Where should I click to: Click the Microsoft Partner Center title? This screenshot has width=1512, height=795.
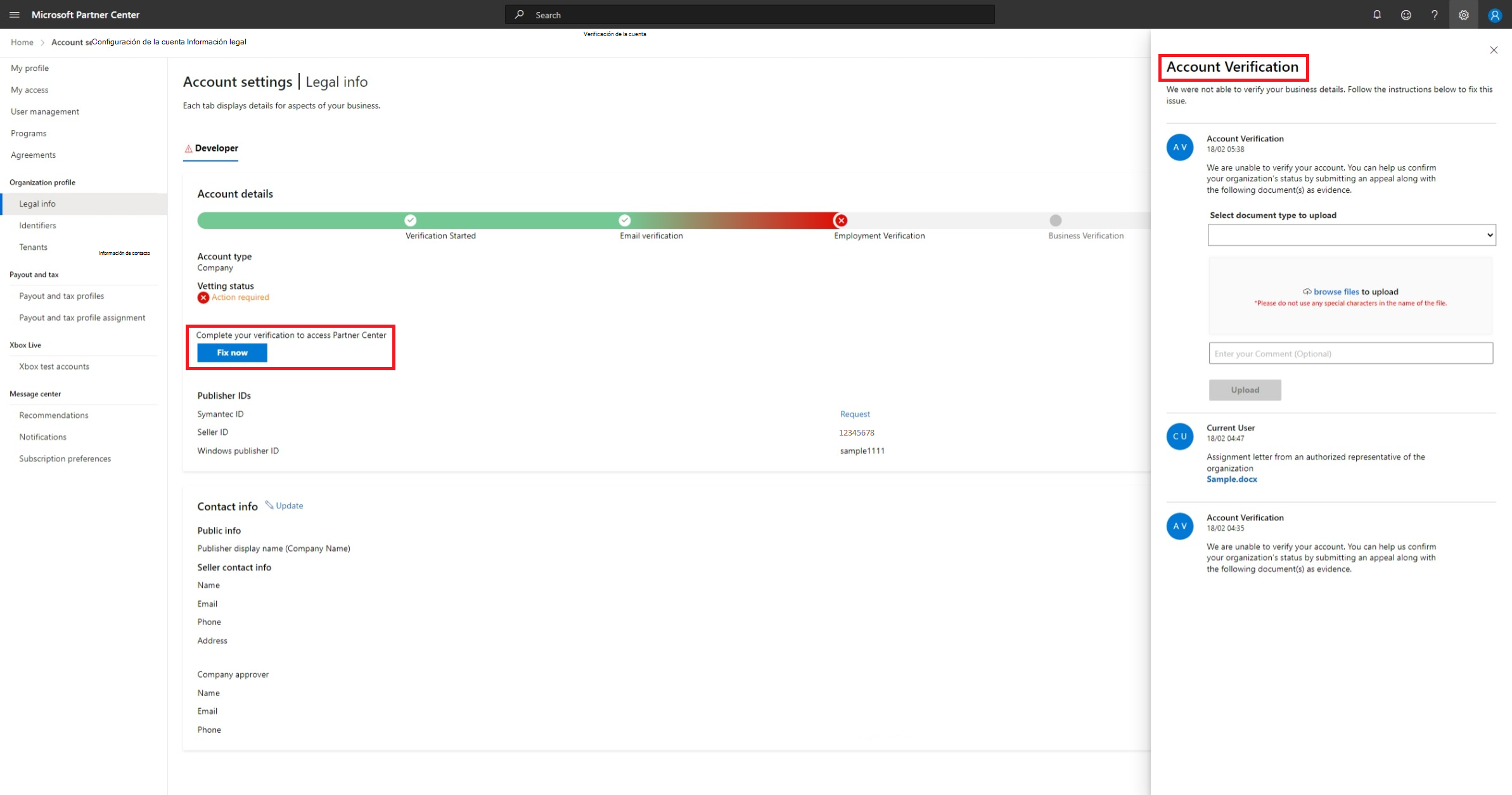click(x=86, y=15)
